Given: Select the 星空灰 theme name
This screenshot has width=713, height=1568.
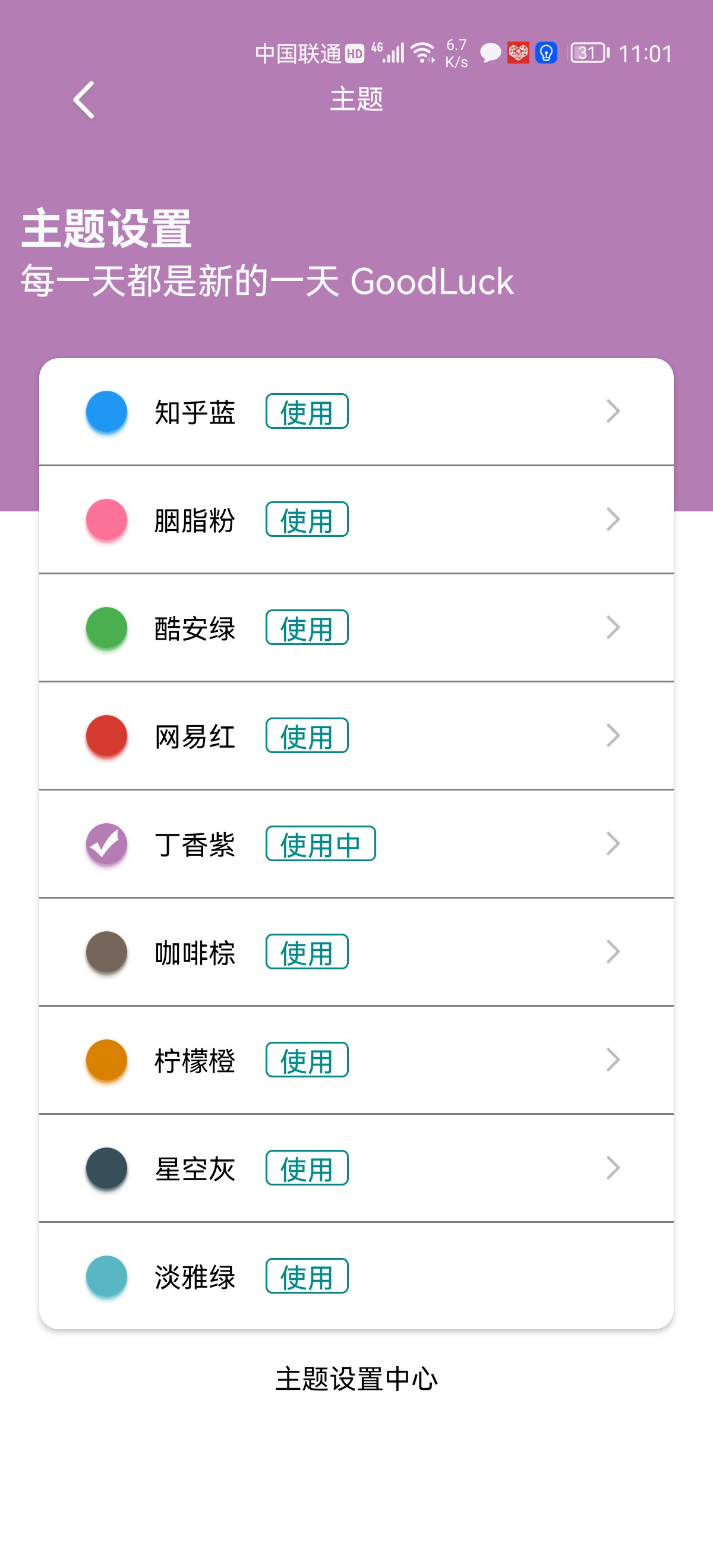Looking at the screenshot, I should [195, 1169].
